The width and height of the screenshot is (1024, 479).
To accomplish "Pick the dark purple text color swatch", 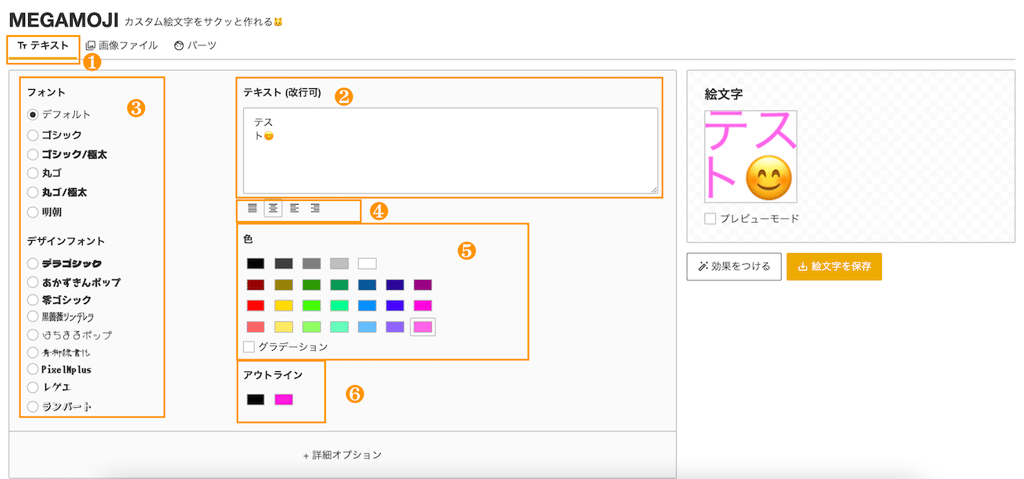I will (x=423, y=285).
